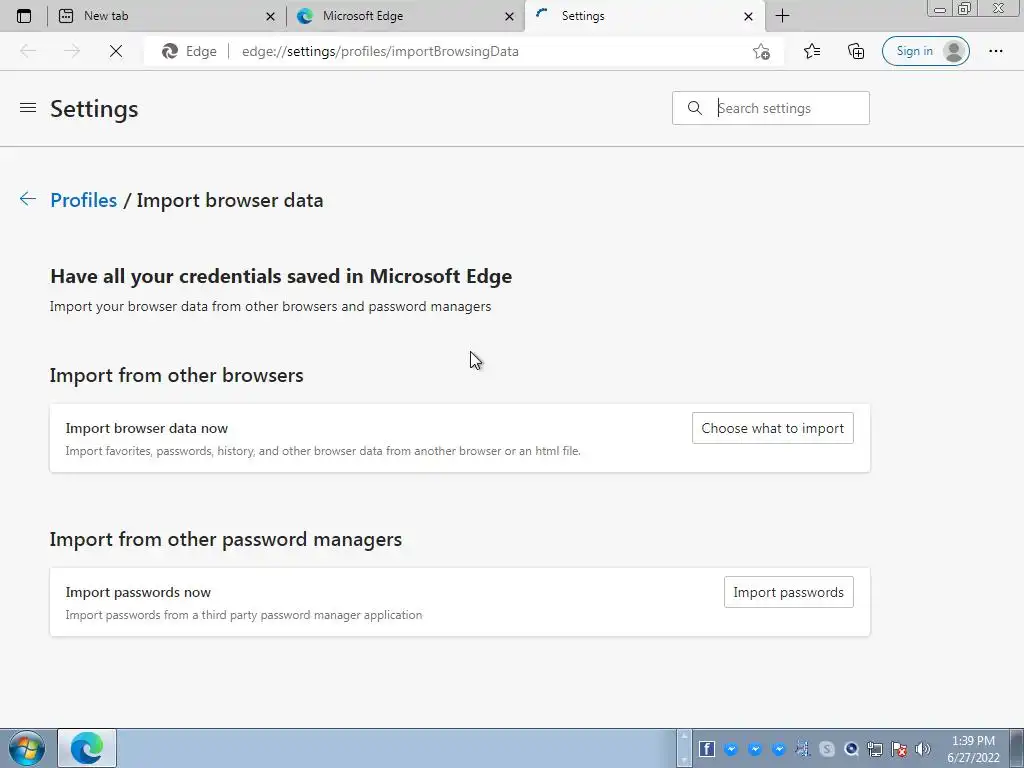This screenshot has width=1024, height=768.
Task: Open the Profiles breadcrumb link
Action: click(84, 200)
